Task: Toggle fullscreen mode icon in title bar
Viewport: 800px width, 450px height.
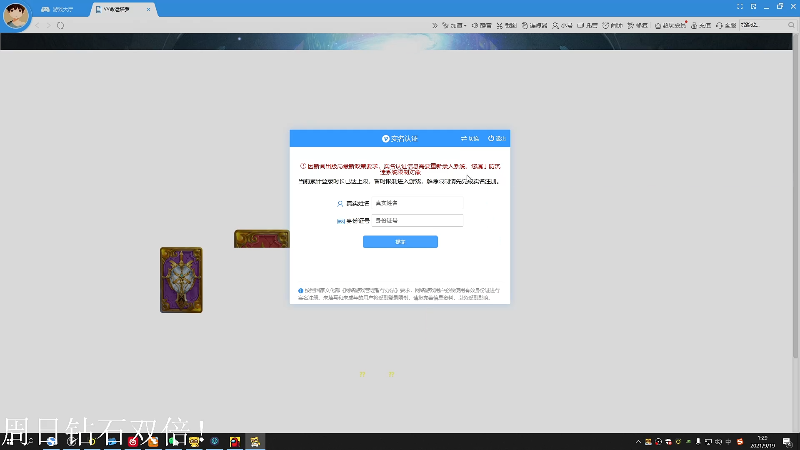Action: pyautogui.click(x=740, y=7)
